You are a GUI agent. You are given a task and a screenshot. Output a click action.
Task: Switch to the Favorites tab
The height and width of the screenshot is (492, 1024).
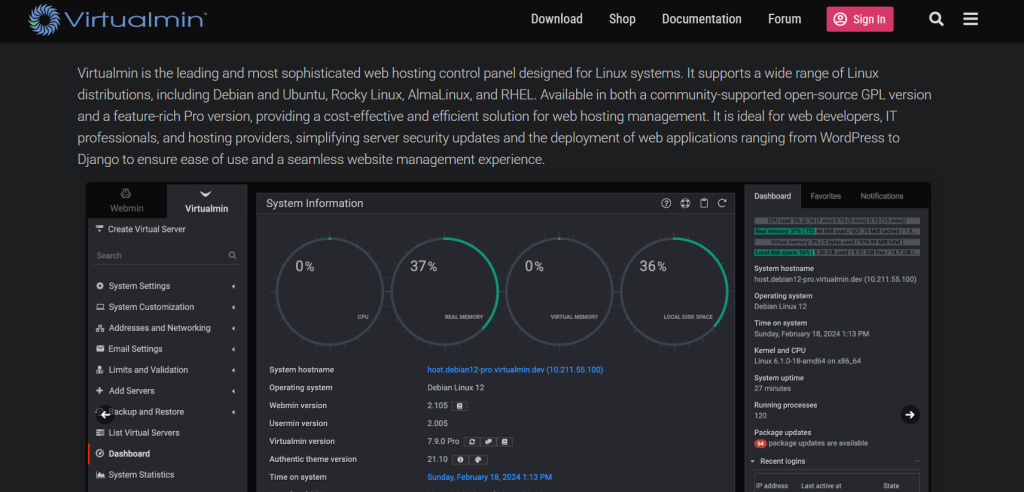(825, 196)
